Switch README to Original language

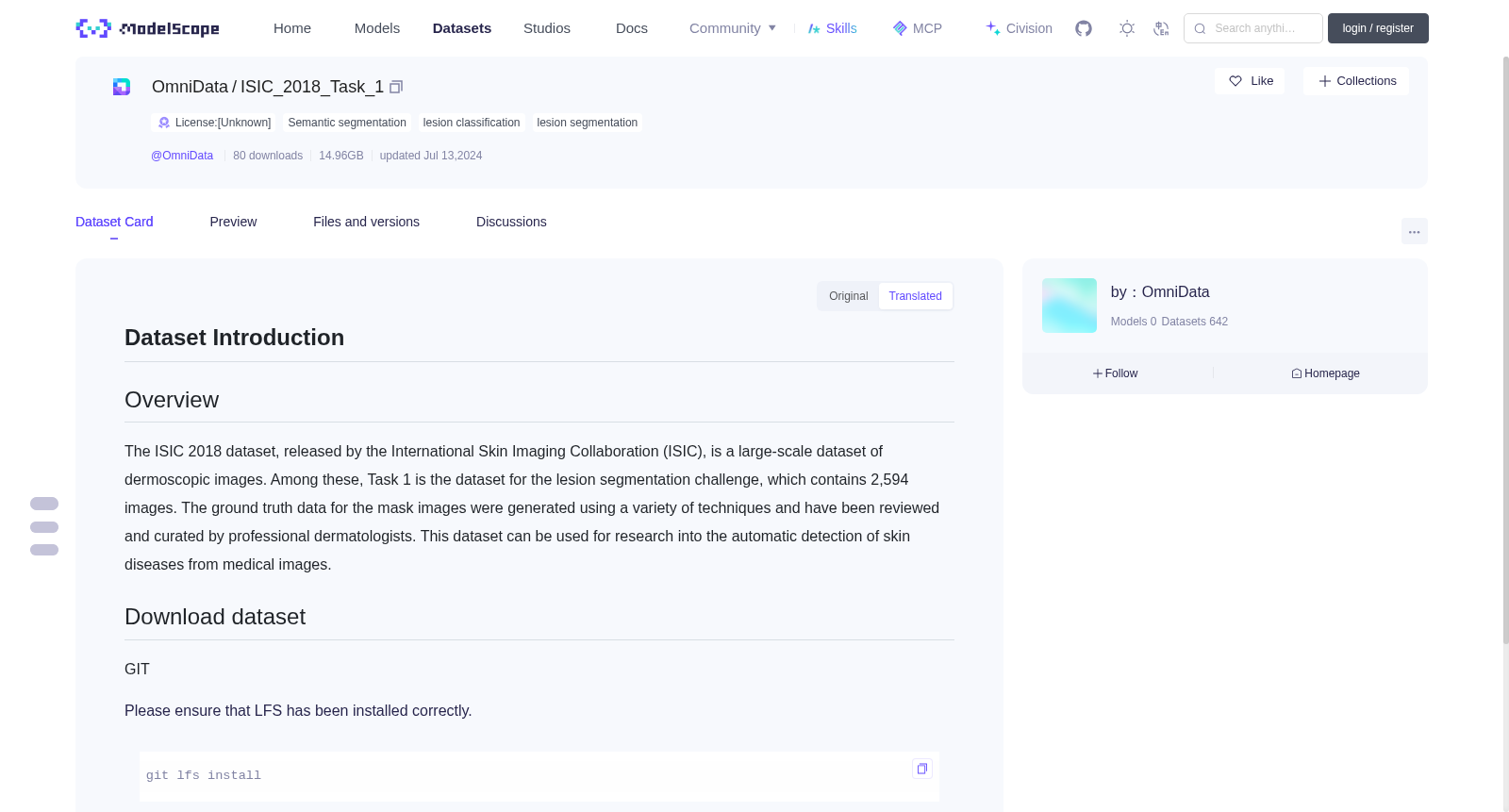pos(848,296)
